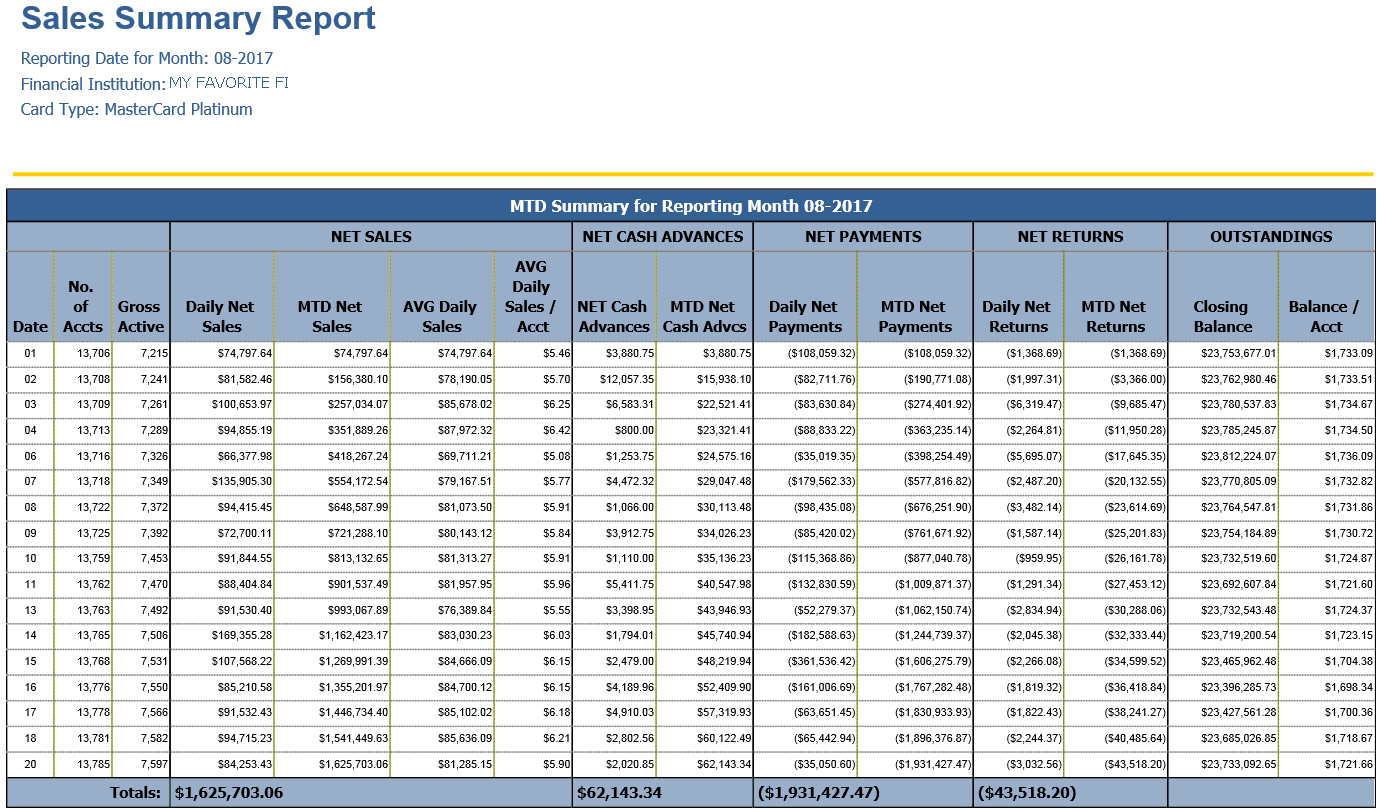Click the Date column header

(31, 296)
